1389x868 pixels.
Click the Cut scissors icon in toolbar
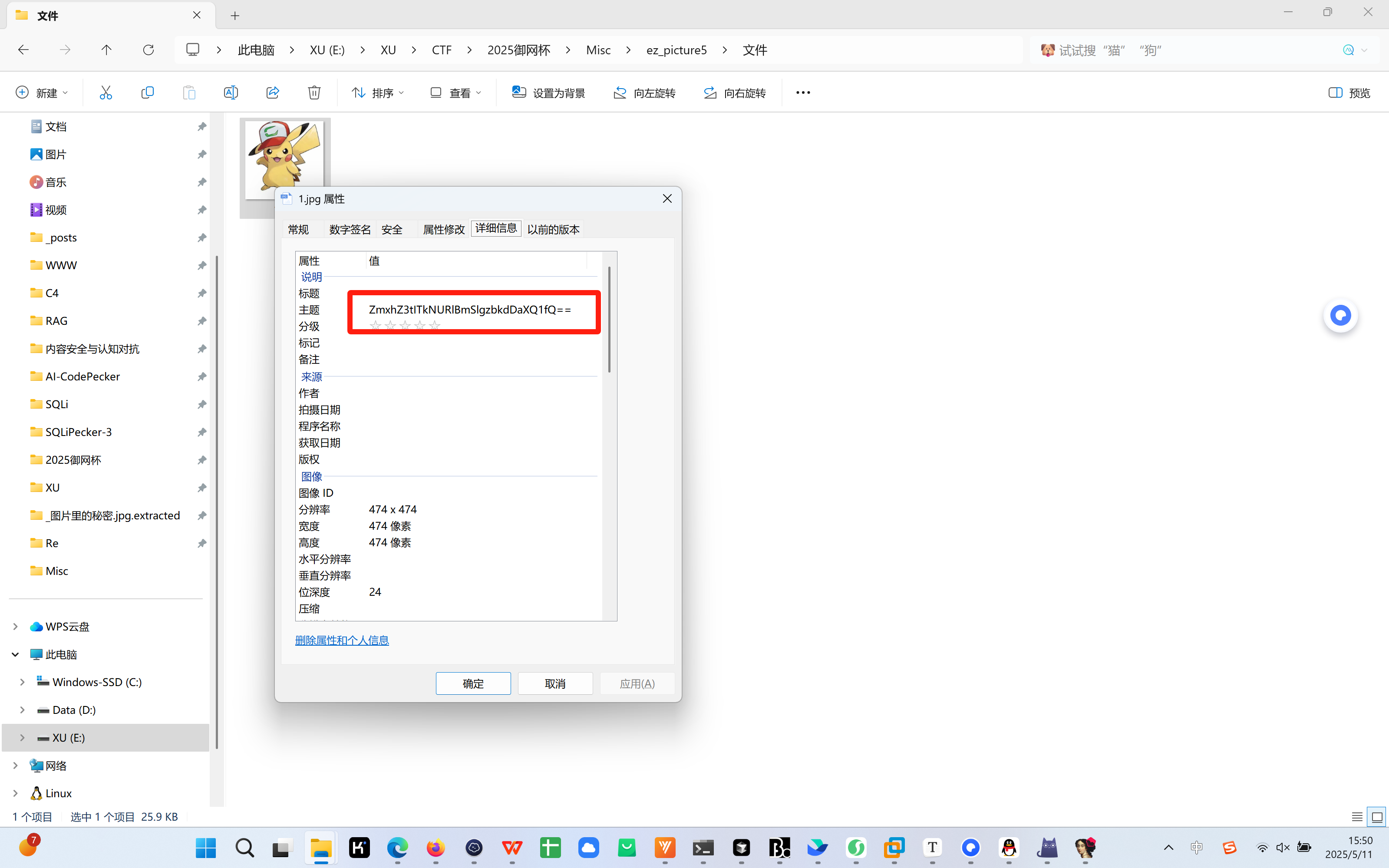click(x=106, y=92)
